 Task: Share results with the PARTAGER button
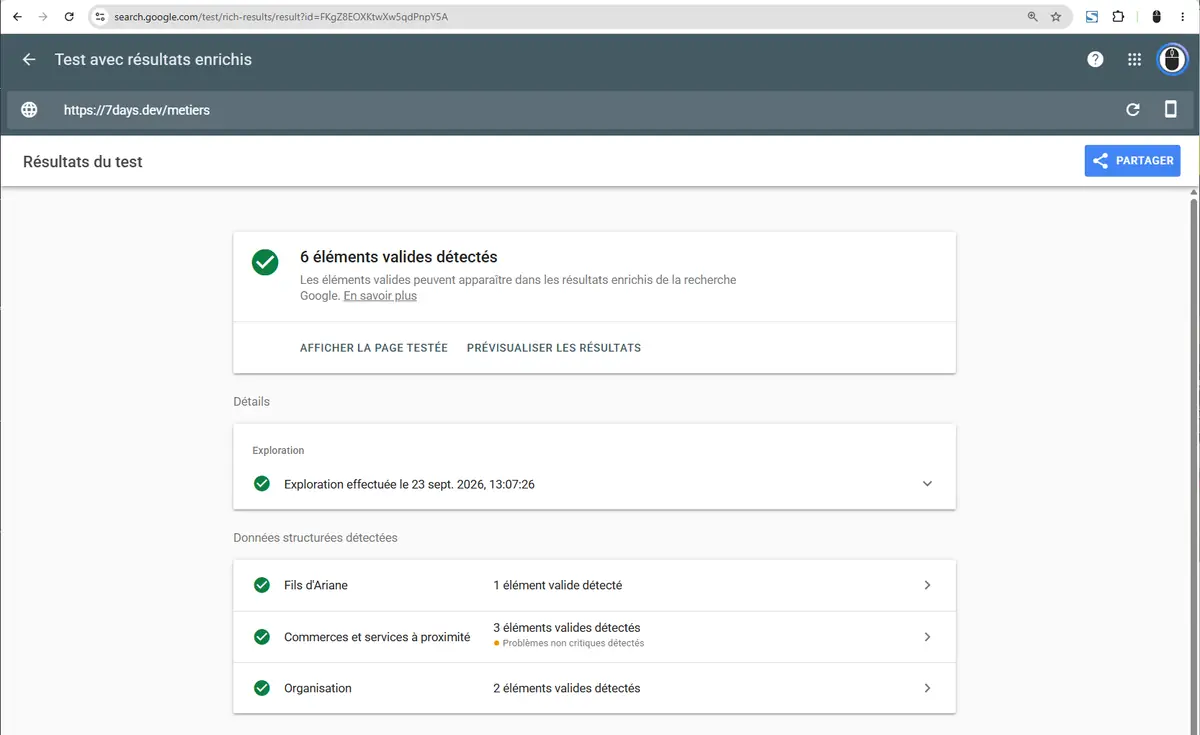point(1132,161)
